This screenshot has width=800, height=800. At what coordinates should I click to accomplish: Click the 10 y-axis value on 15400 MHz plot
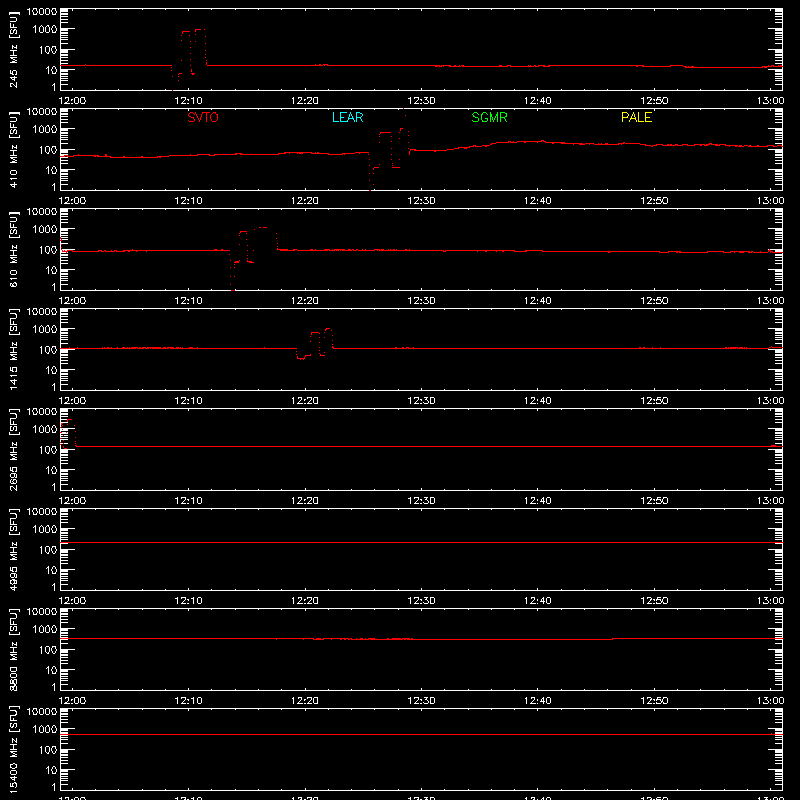click(x=51, y=770)
